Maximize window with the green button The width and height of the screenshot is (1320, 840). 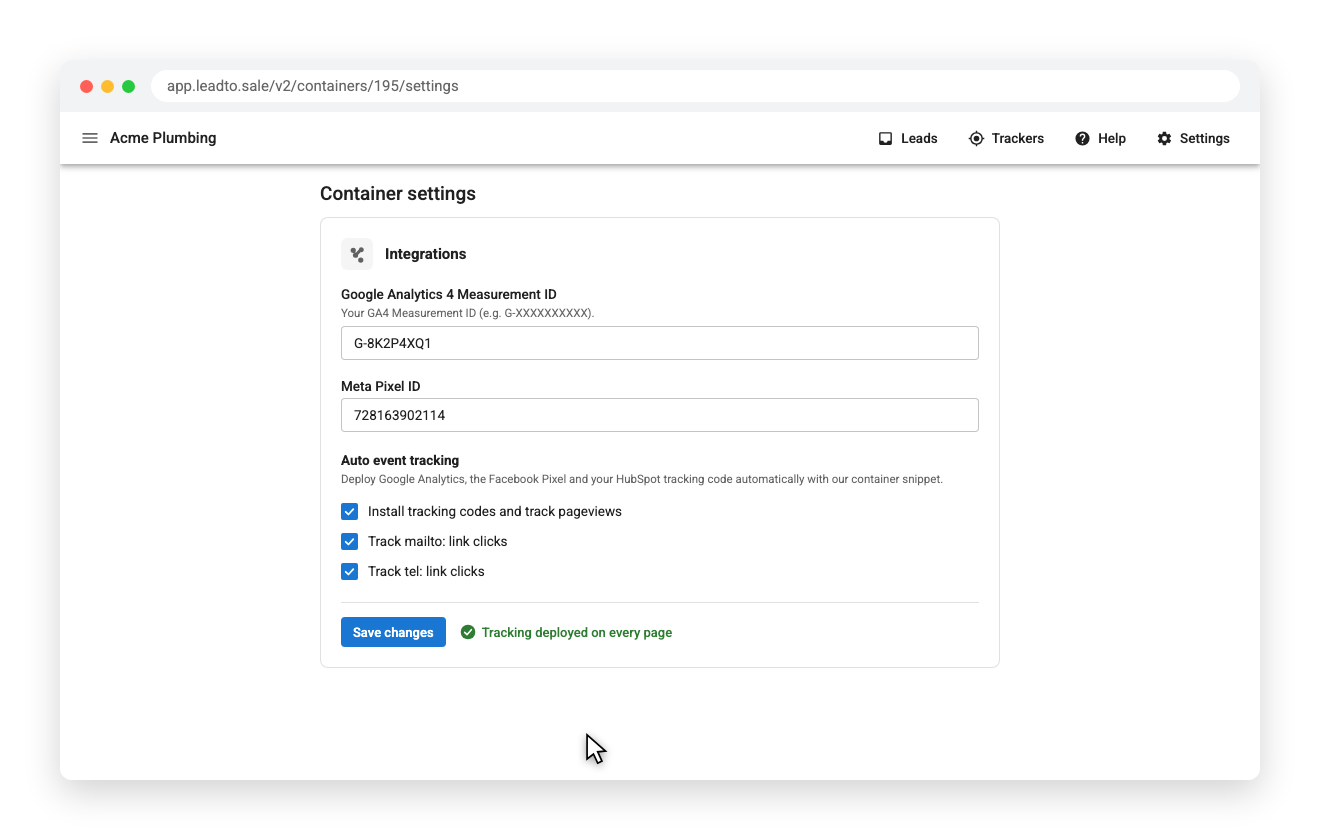coord(129,86)
